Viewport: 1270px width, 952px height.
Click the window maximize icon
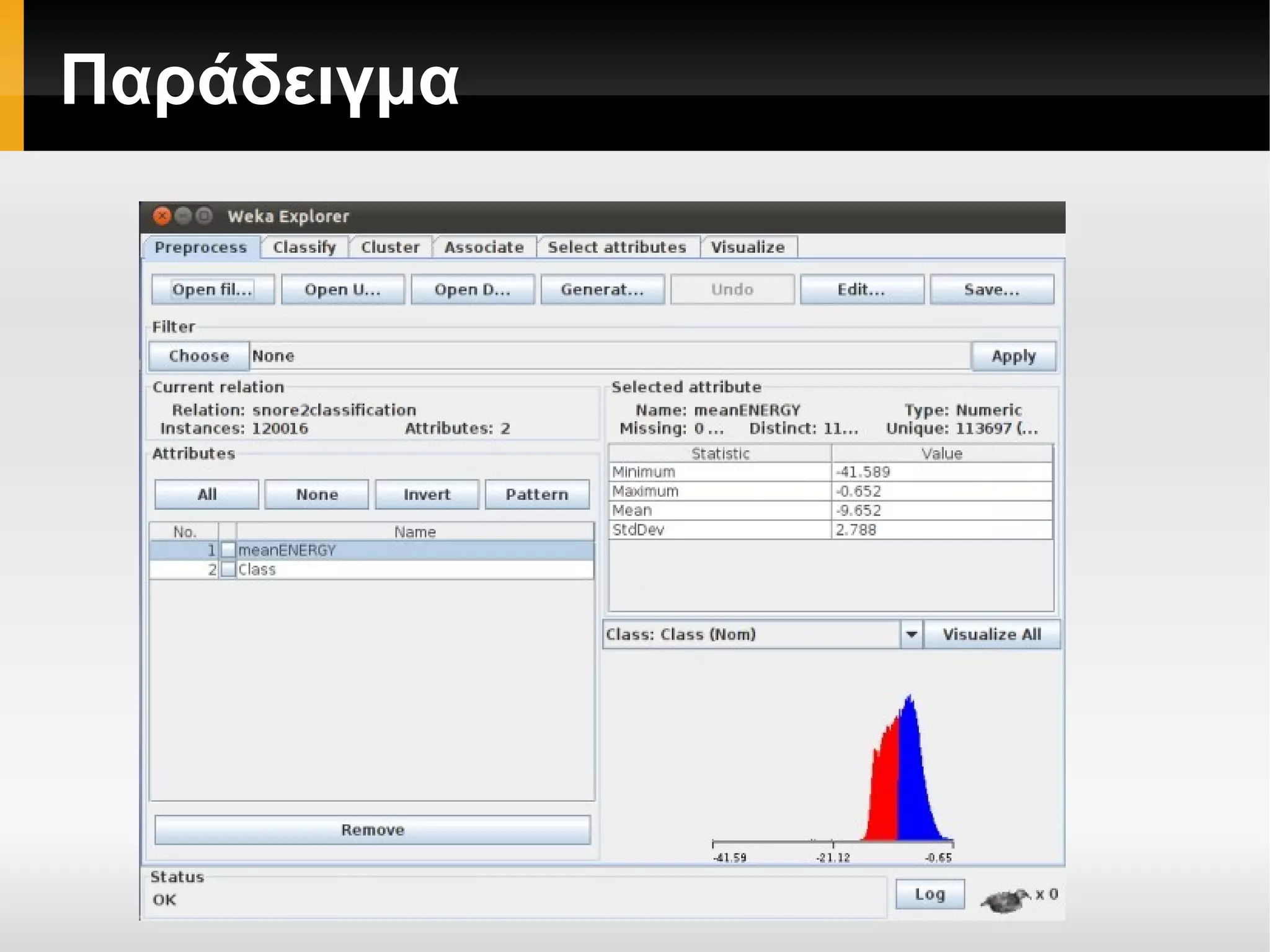tap(203, 216)
